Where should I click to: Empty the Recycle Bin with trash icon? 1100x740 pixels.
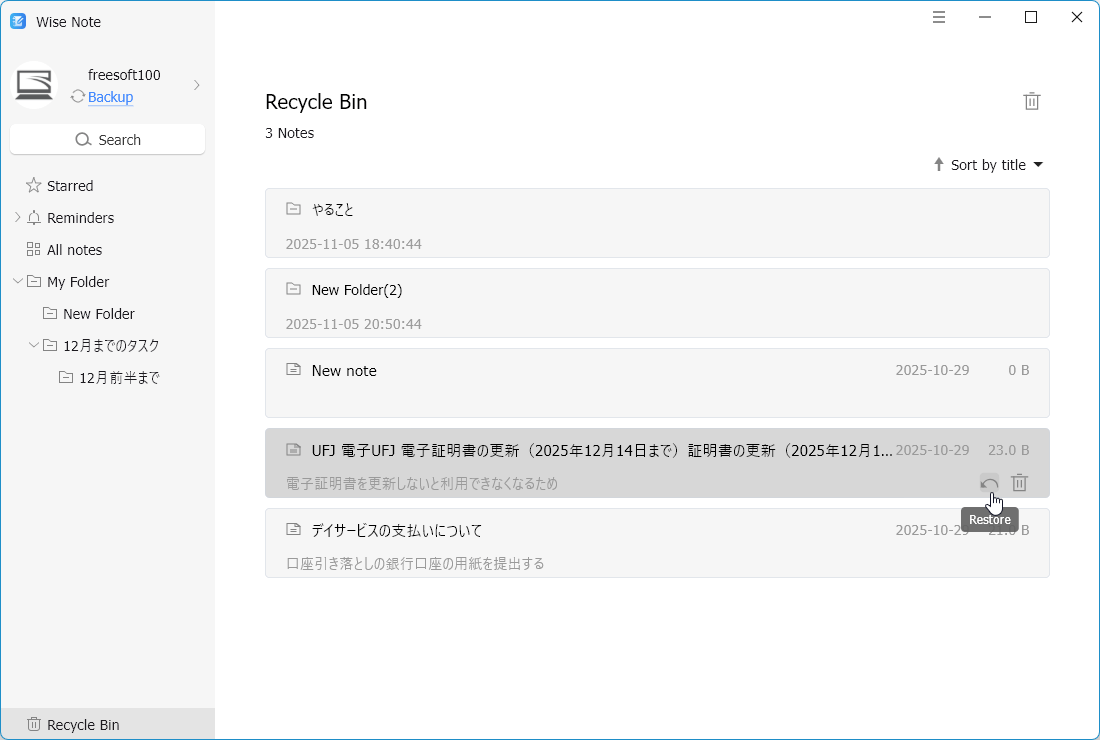1031,101
